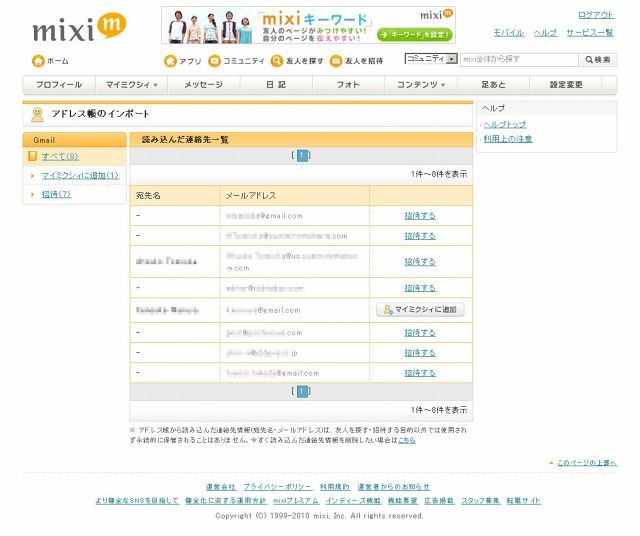Click the Find Friends magnifier icon (友人を探す)
Image resolution: width=640 pixels, height=536 pixels.
coord(277,61)
